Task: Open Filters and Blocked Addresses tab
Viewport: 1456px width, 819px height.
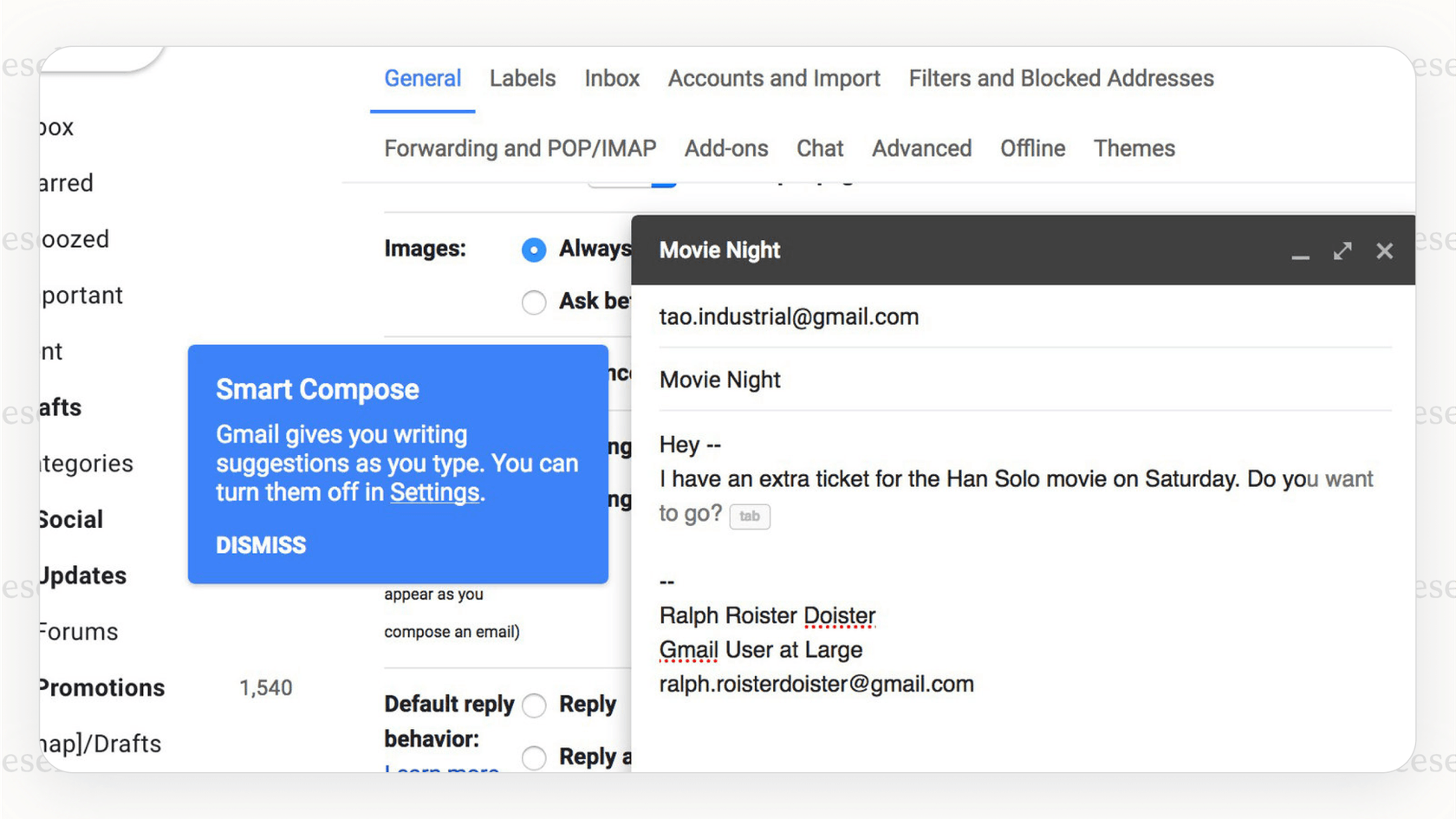Action: pyautogui.click(x=1060, y=79)
